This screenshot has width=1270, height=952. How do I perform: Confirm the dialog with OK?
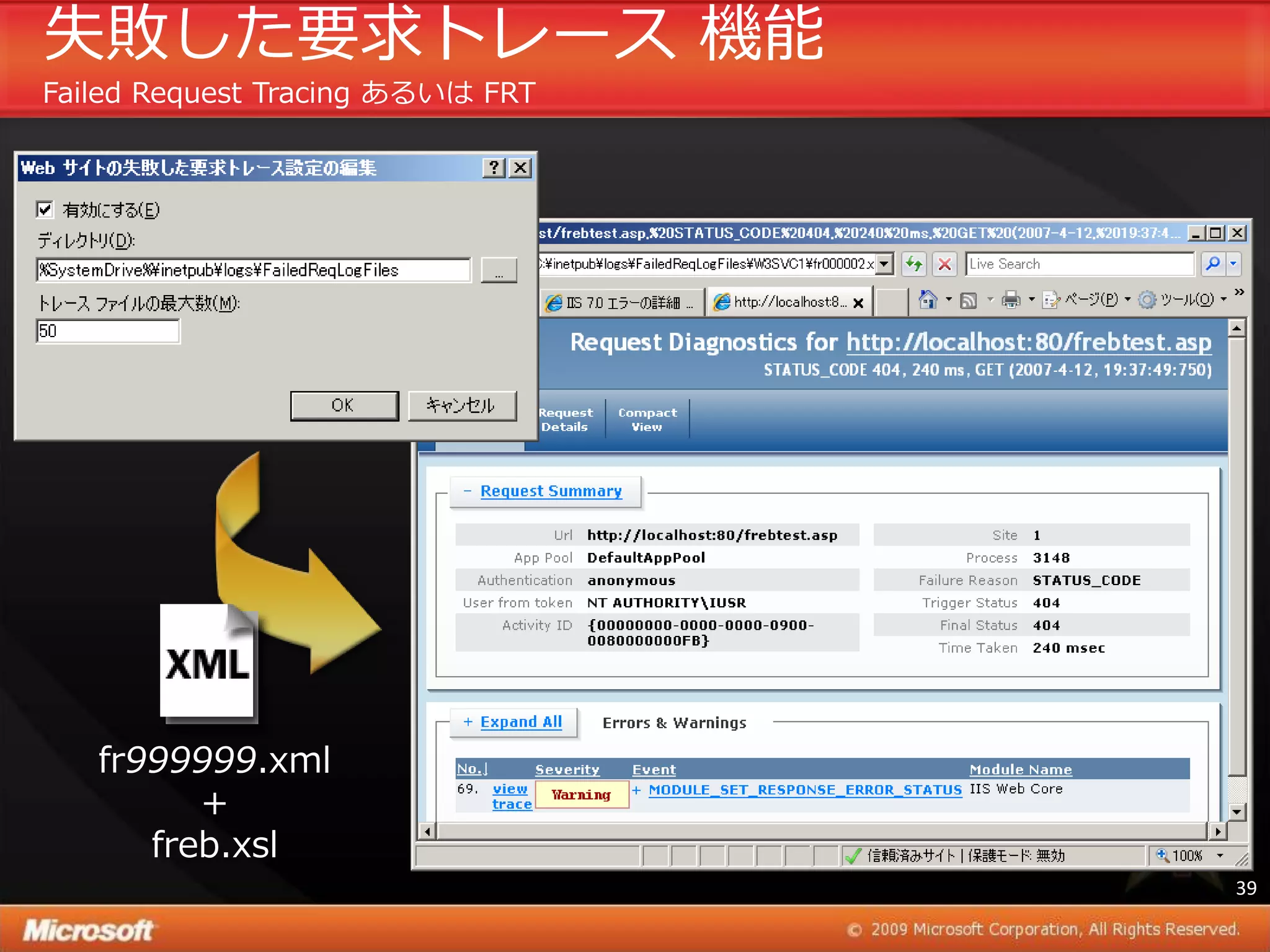[344, 405]
